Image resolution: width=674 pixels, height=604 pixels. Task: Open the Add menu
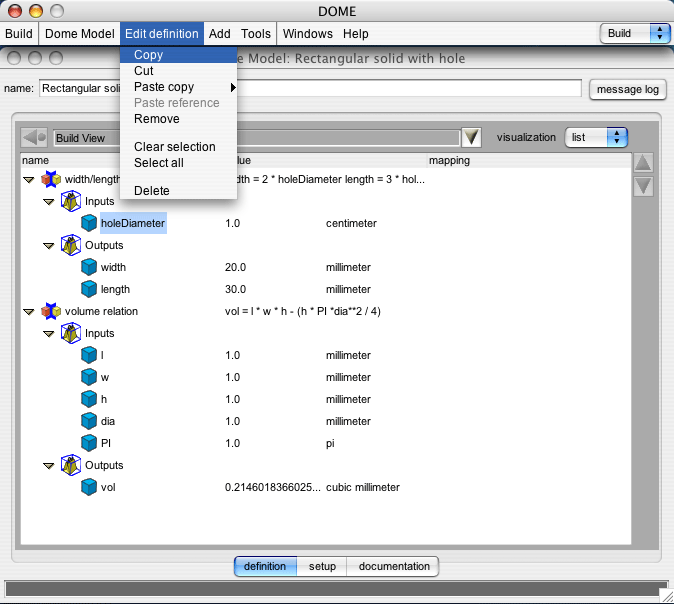coord(220,34)
